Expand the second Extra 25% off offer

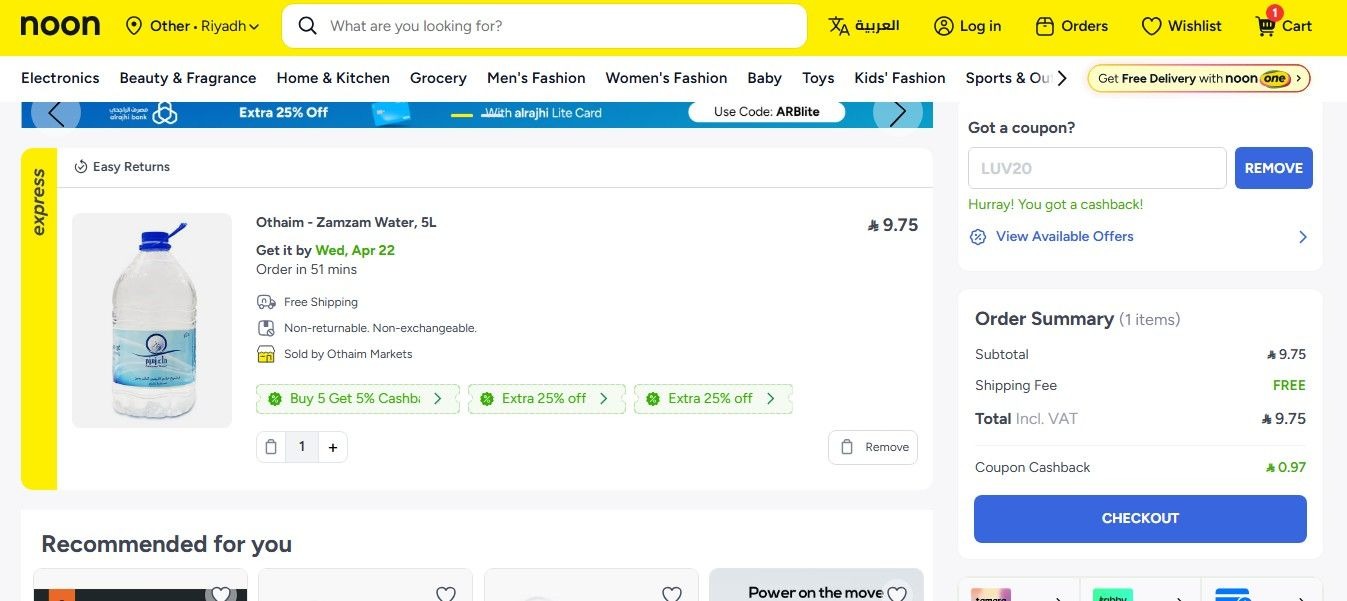pos(713,398)
